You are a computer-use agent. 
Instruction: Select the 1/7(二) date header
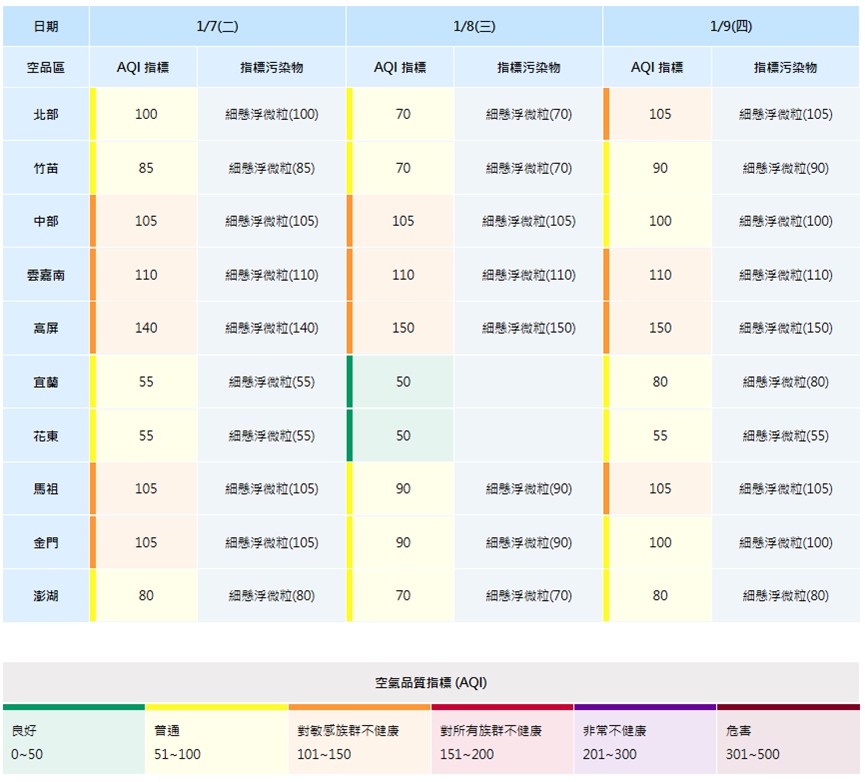[x=217, y=26]
